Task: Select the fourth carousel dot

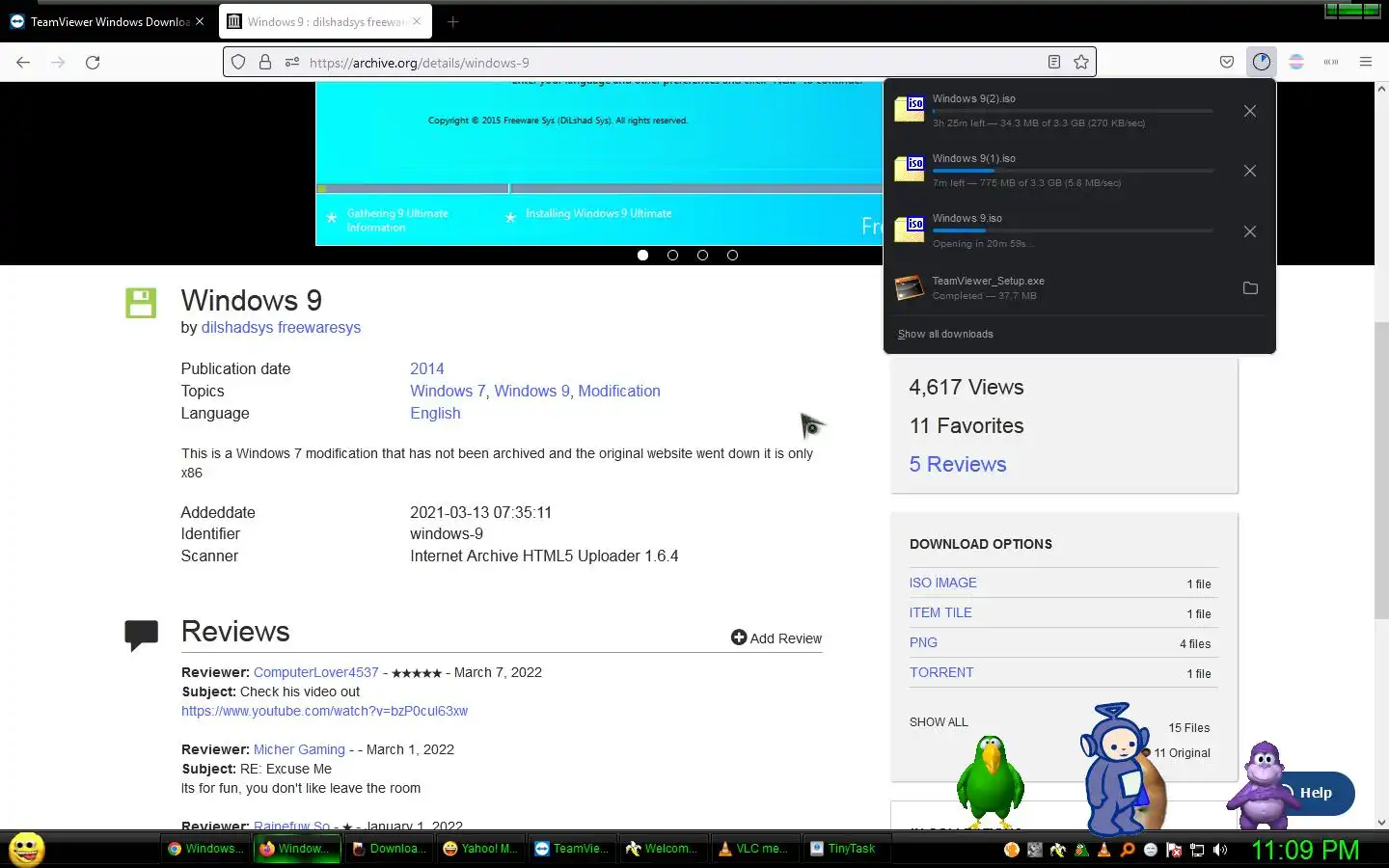Action: click(x=732, y=256)
